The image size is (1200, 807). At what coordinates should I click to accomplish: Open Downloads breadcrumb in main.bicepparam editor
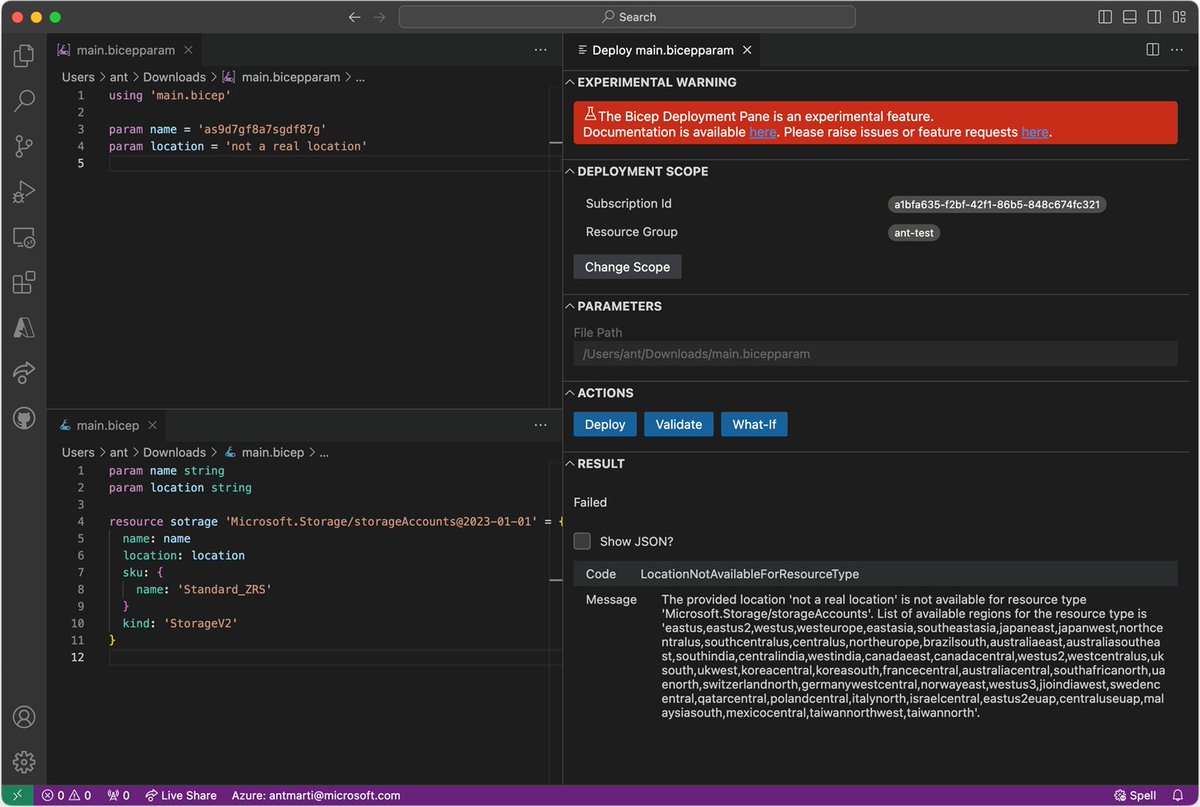[174, 77]
